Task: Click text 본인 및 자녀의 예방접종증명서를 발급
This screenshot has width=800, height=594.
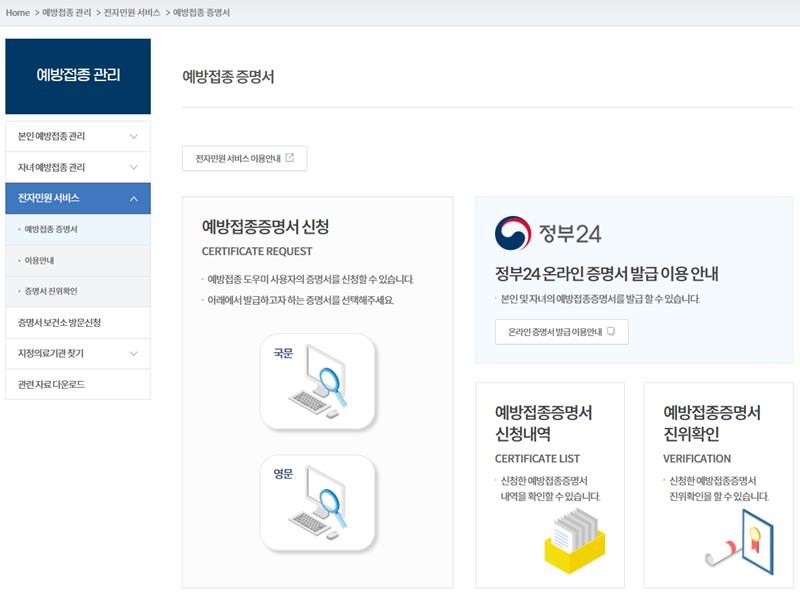Action: click(600, 299)
